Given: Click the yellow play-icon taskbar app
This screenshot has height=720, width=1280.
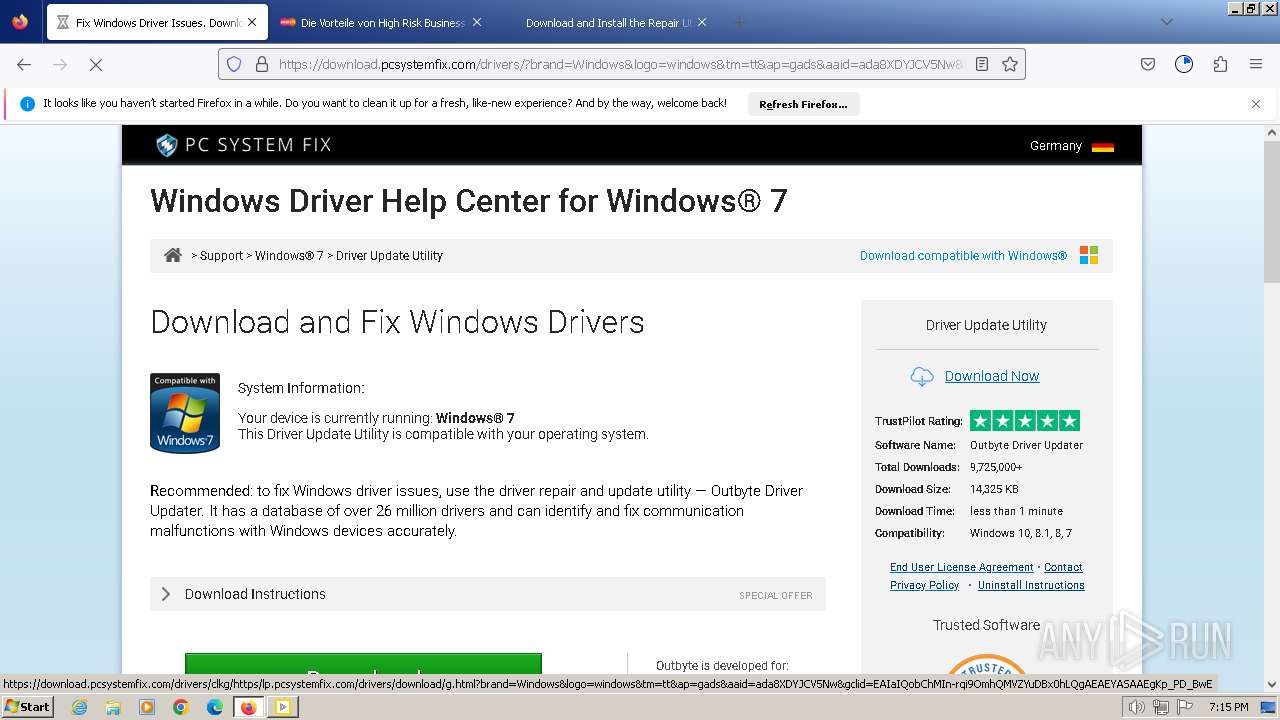Looking at the screenshot, I should pyautogui.click(x=283, y=707).
